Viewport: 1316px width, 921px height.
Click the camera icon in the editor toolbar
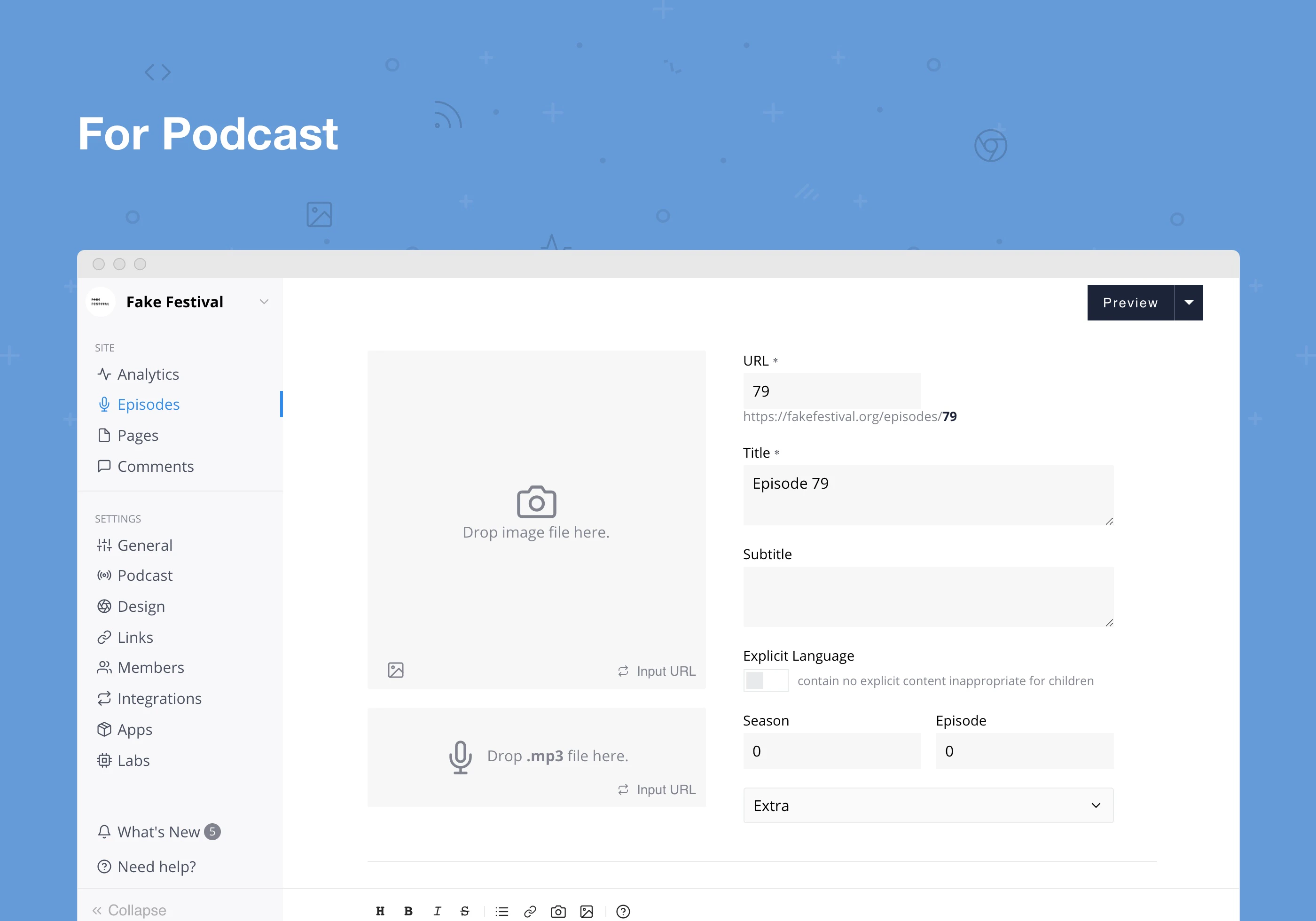(558, 911)
